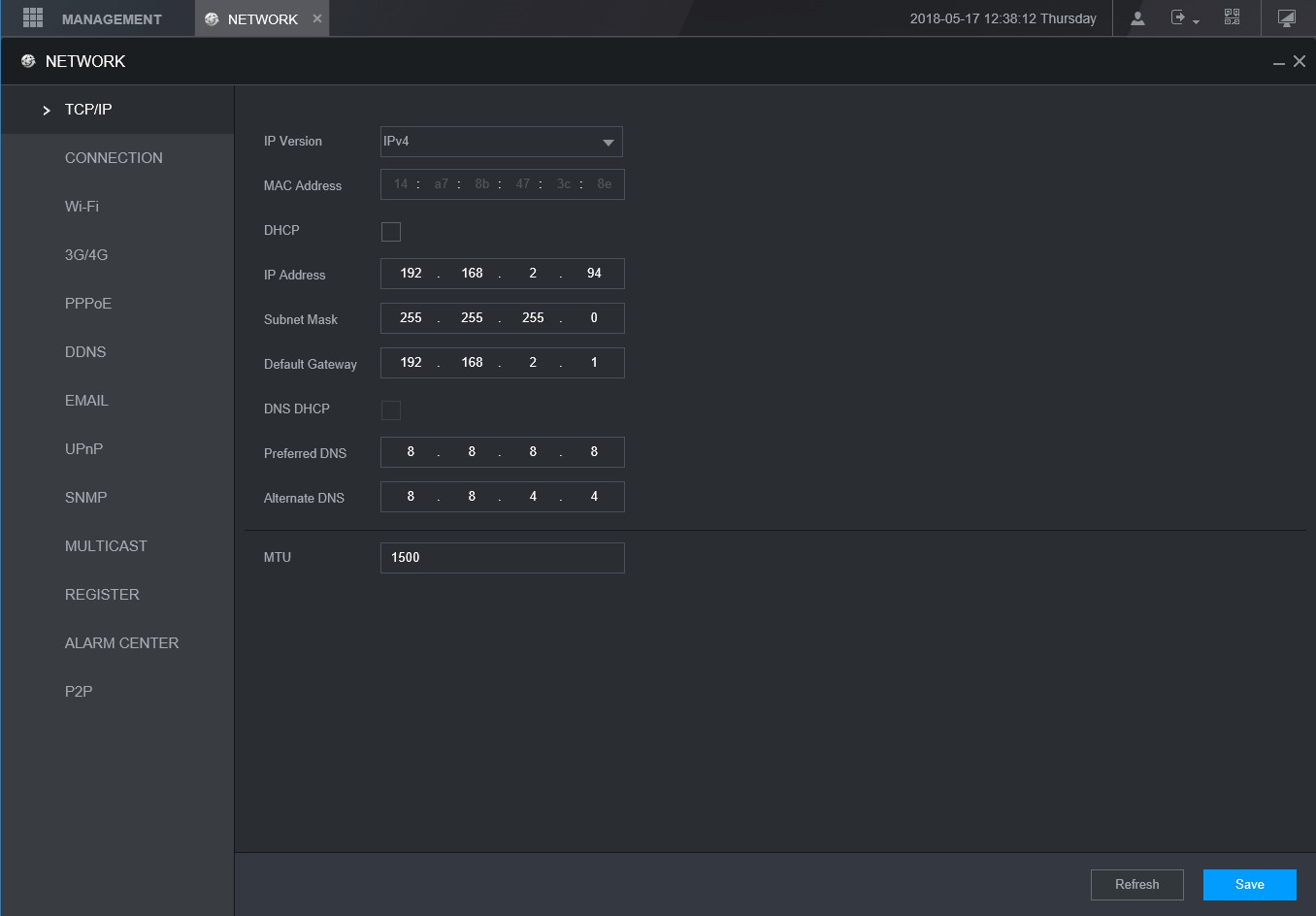Click the TCP/IP chevron arrow
Image resolution: width=1316 pixels, height=916 pixels.
click(x=46, y=111)
